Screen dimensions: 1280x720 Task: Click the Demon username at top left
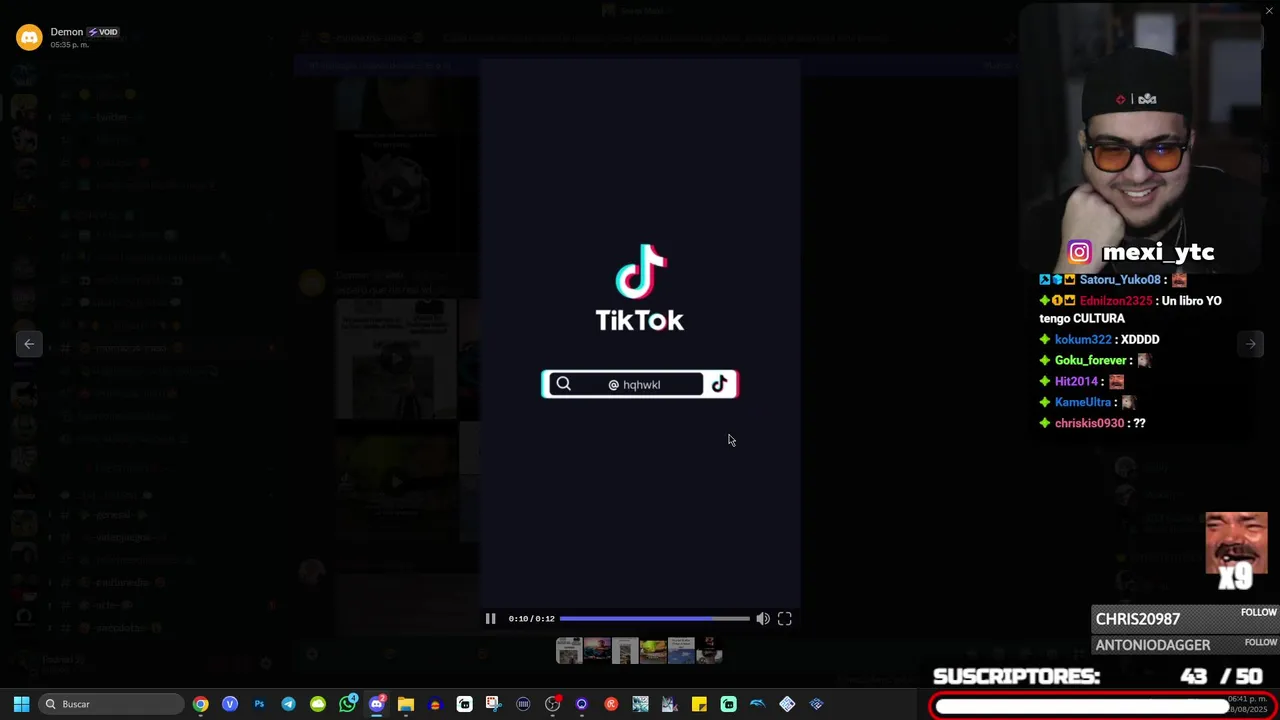[x=67, y=32]
